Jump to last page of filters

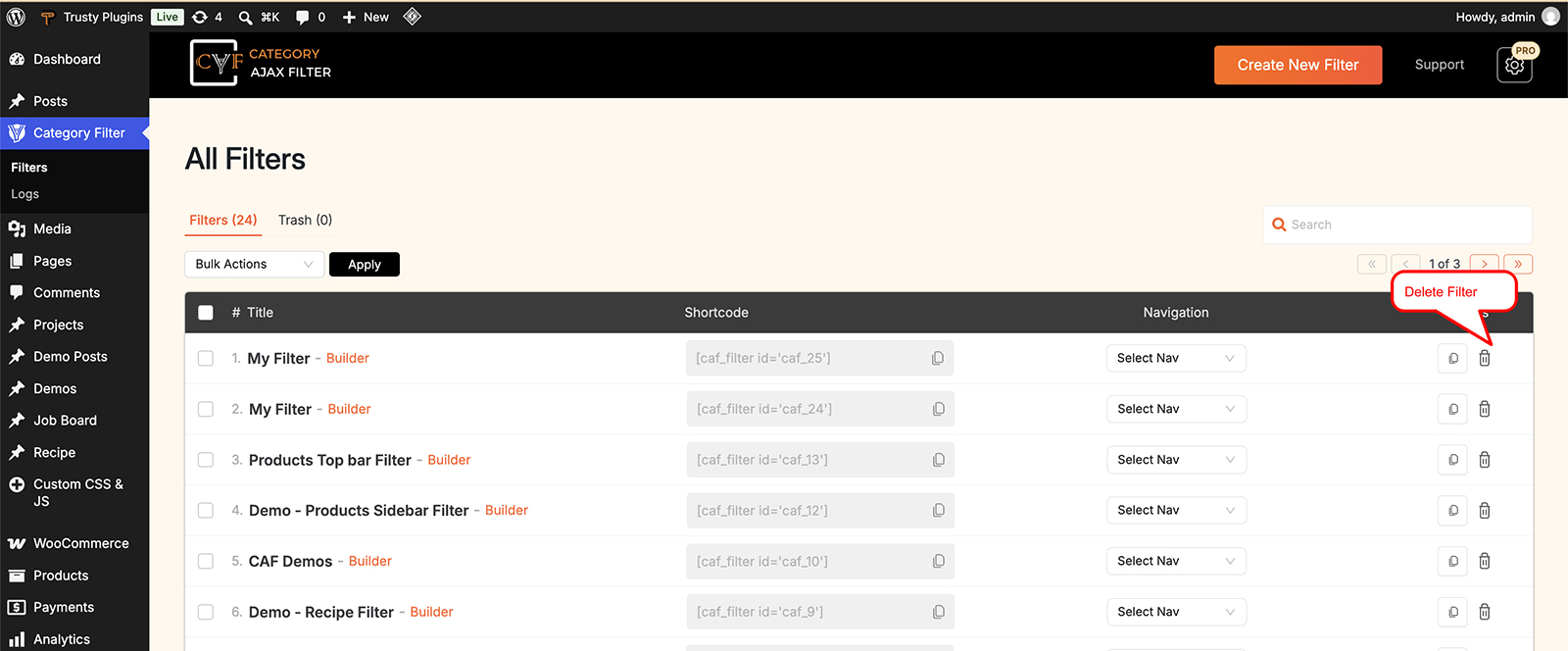click(x=1518, y=264)
